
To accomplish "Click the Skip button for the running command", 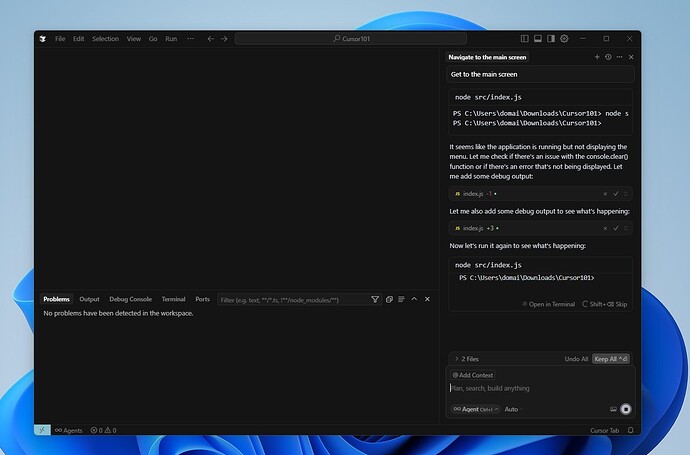I will [x=605, y=304].
